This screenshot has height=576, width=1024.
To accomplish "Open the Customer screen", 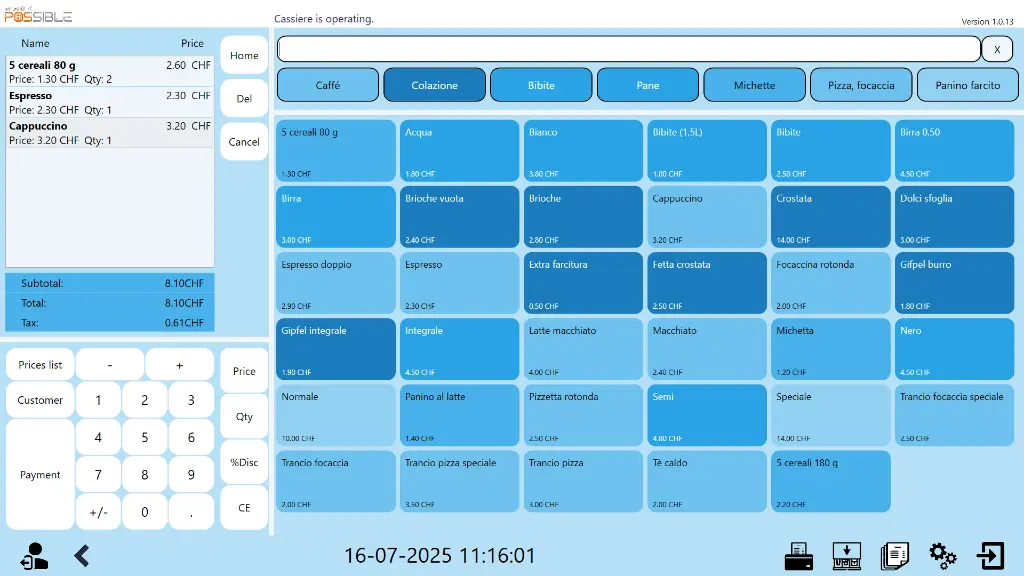I will coord(39,400).
